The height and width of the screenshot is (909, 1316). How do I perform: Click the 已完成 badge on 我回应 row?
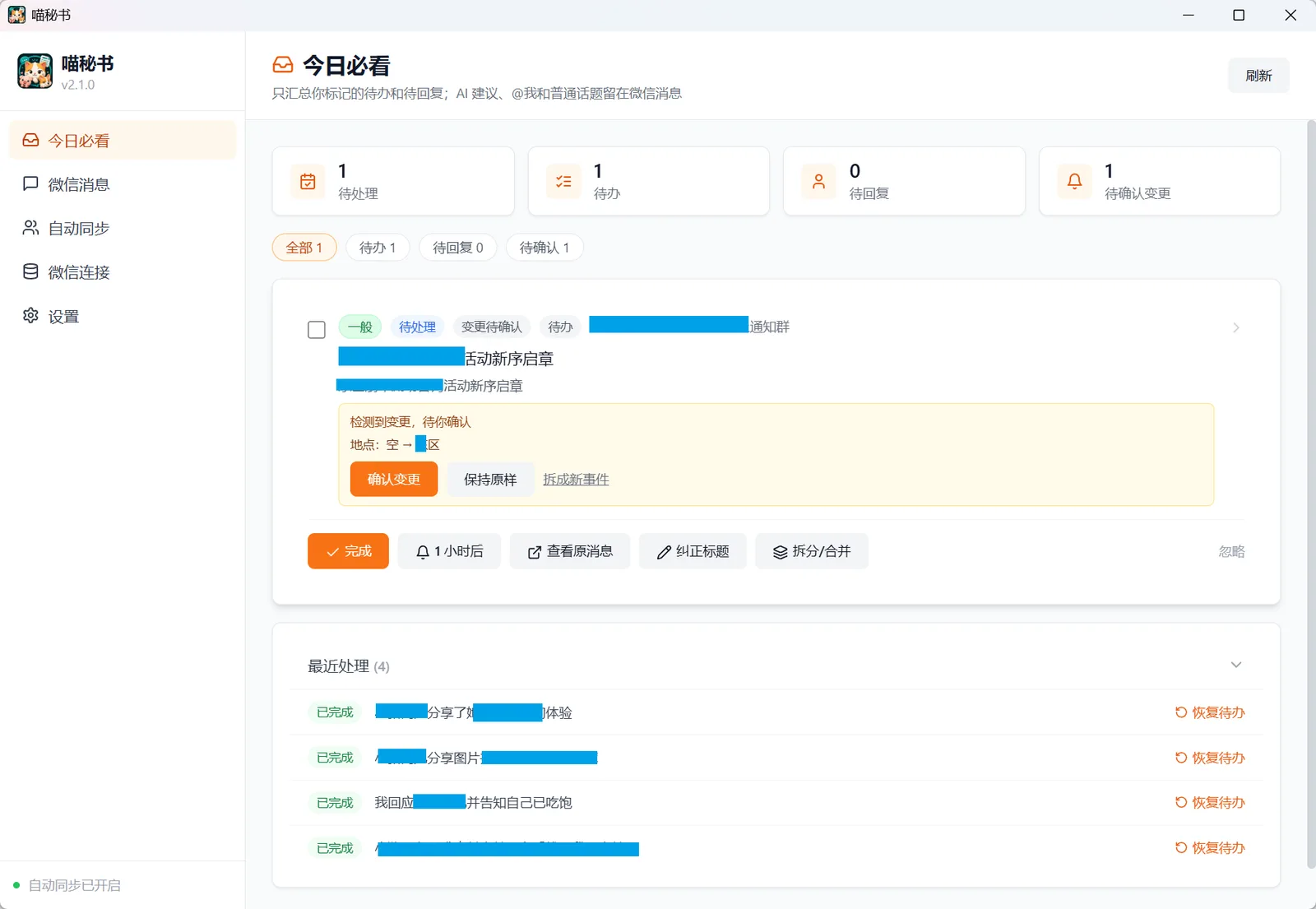click(335, 803)
